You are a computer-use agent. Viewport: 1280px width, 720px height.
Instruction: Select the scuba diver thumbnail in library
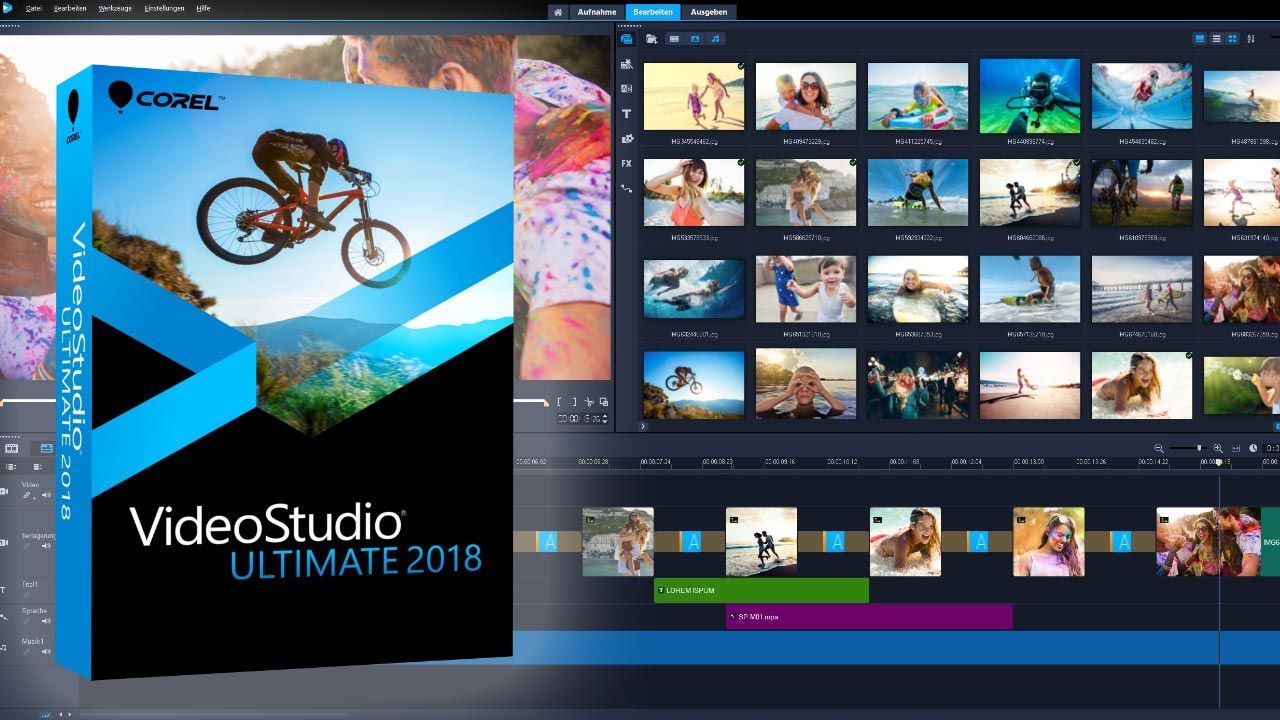1030,96
